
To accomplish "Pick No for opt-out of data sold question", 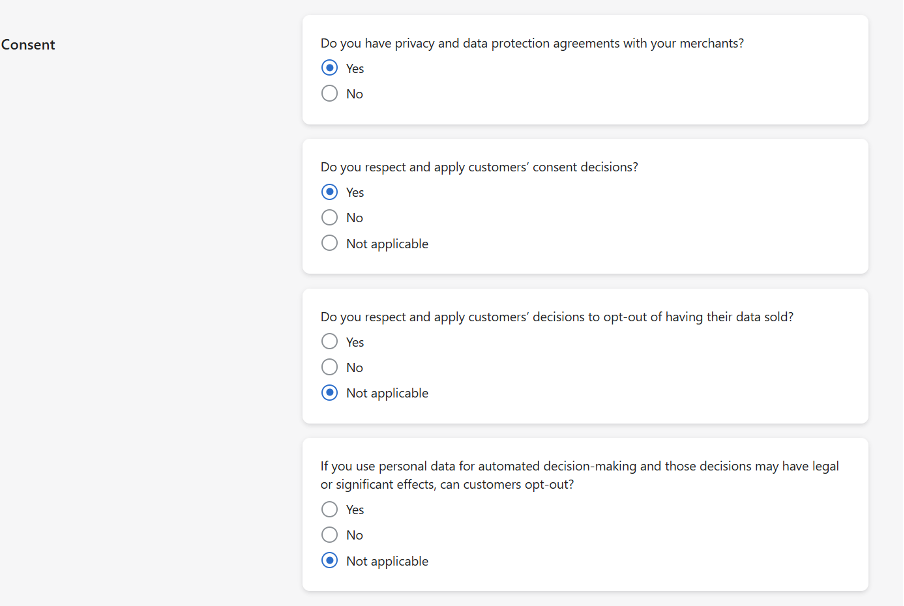I will (330, 368).
